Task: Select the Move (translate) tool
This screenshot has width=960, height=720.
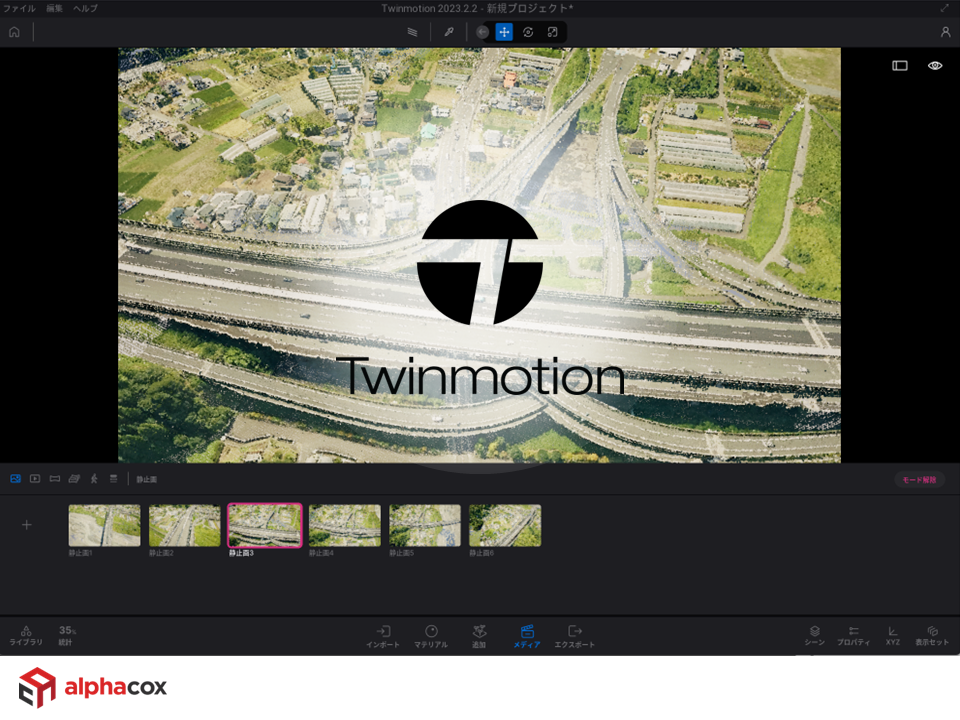Action: [504, 32]
